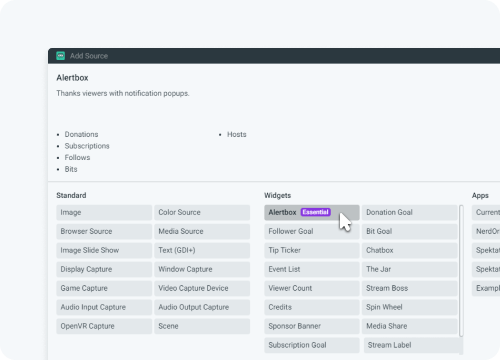The image size is (500, 360).
Task: Click the Hosts bullet item
Action: pos(237,134)
